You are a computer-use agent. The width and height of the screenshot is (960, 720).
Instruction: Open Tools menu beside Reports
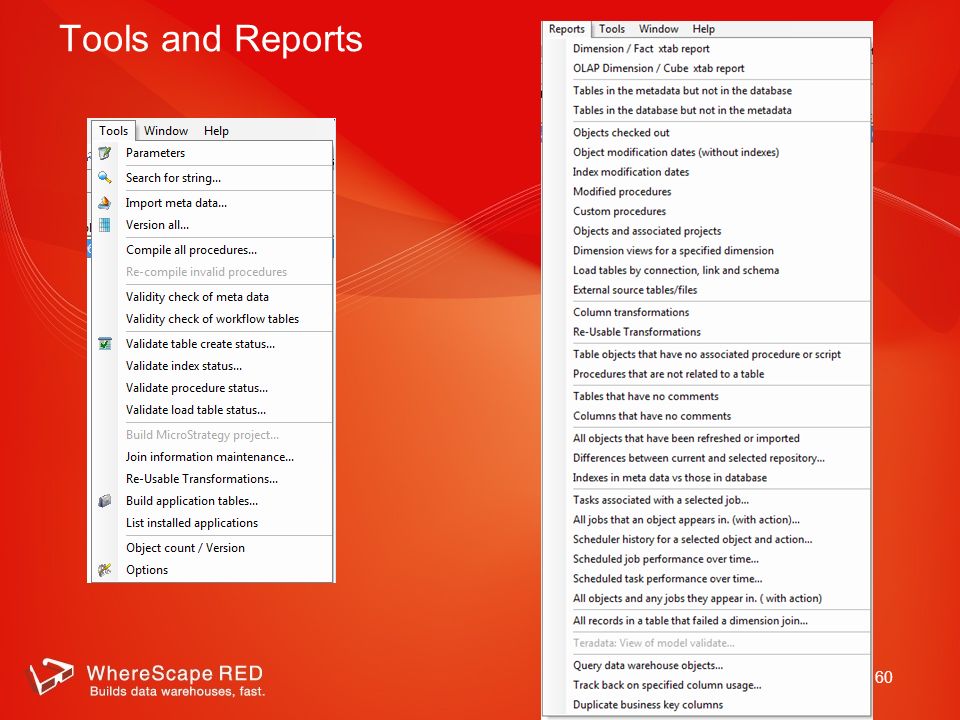click(612, 29)
